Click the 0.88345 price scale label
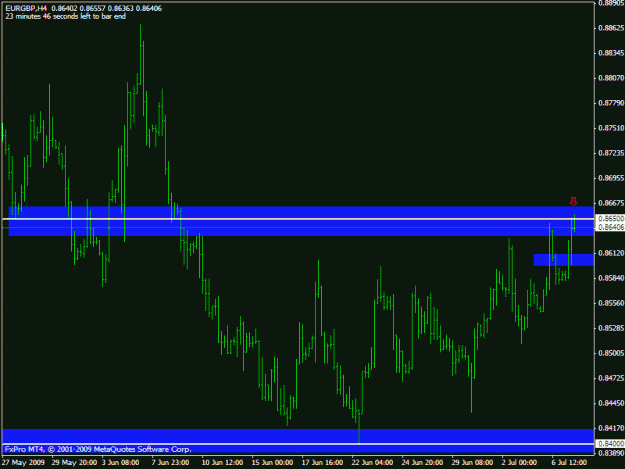The width and height of the screenshot is (625, 469). (x=611, y=53)
